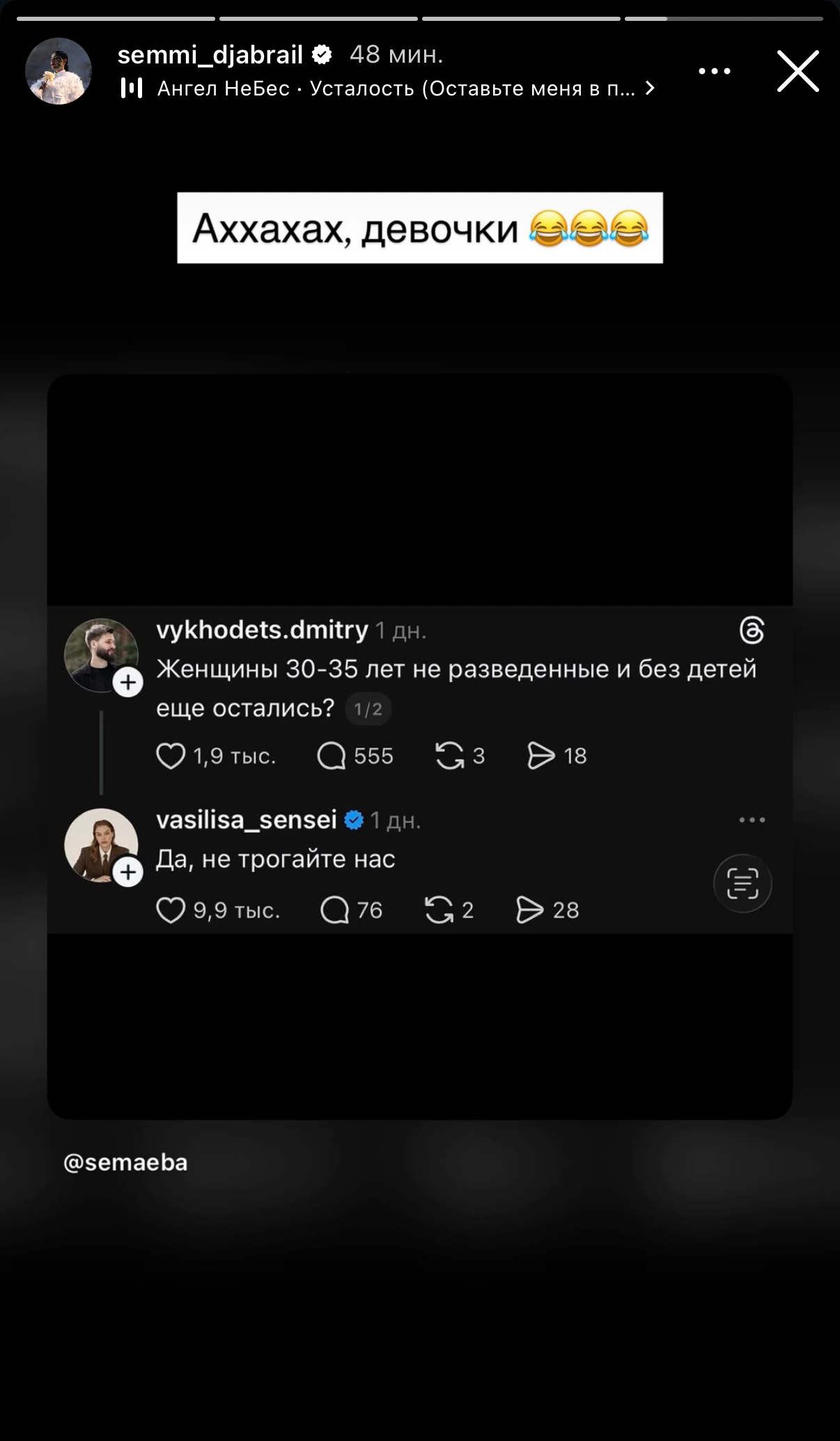Open replies to vasilisa_sensei comment
This screenshot has width=840, height=1441.
pos(334,910)
